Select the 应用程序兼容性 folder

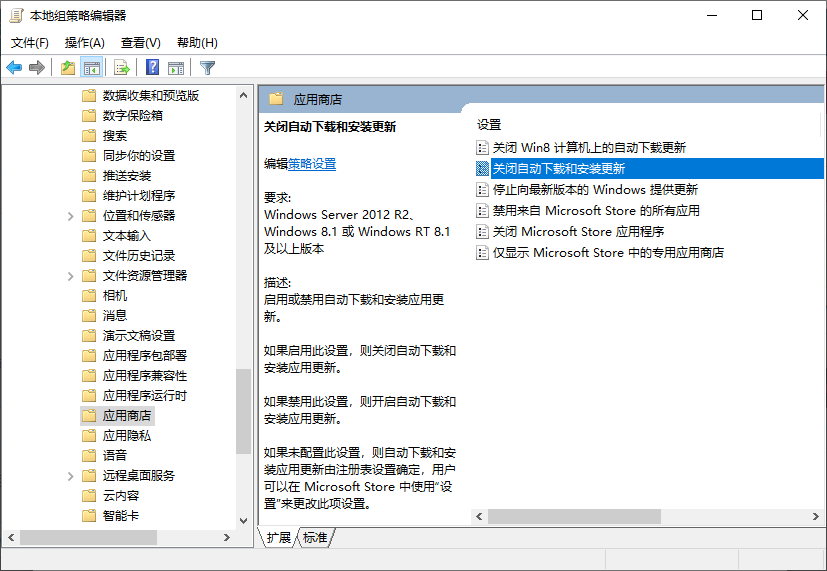tap(145, 375)
